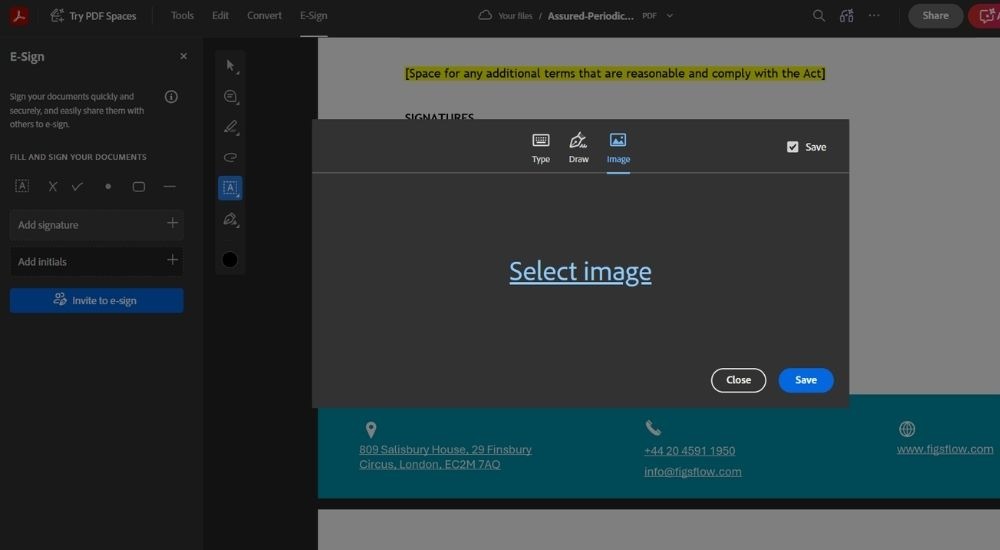Click the blue Save button
Image resolution: width=1000 pixels, height=550 pixels.
tap(806, 380)
